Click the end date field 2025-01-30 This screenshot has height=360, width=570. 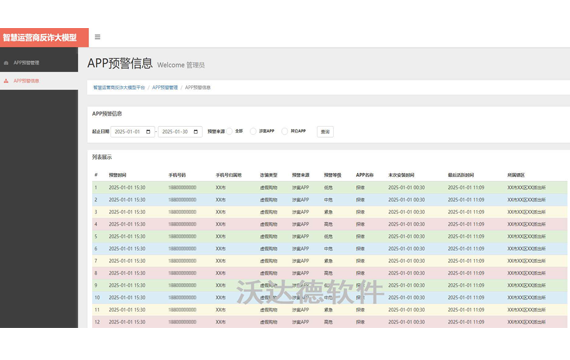tap(180, 132)
